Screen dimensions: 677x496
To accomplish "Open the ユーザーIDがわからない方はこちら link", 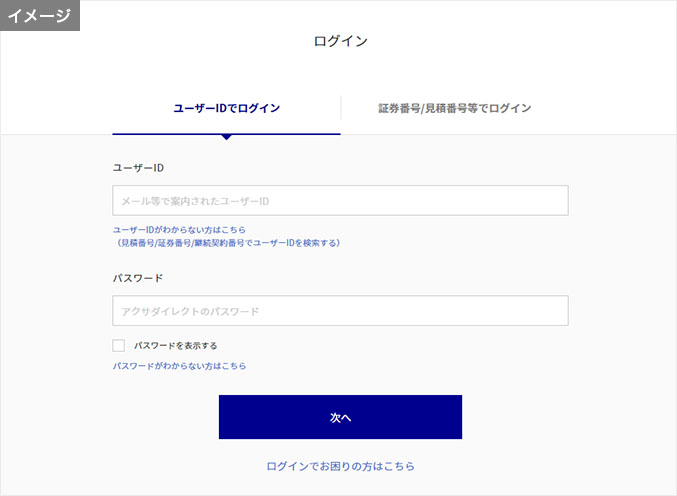I will [x=179, y=229].
